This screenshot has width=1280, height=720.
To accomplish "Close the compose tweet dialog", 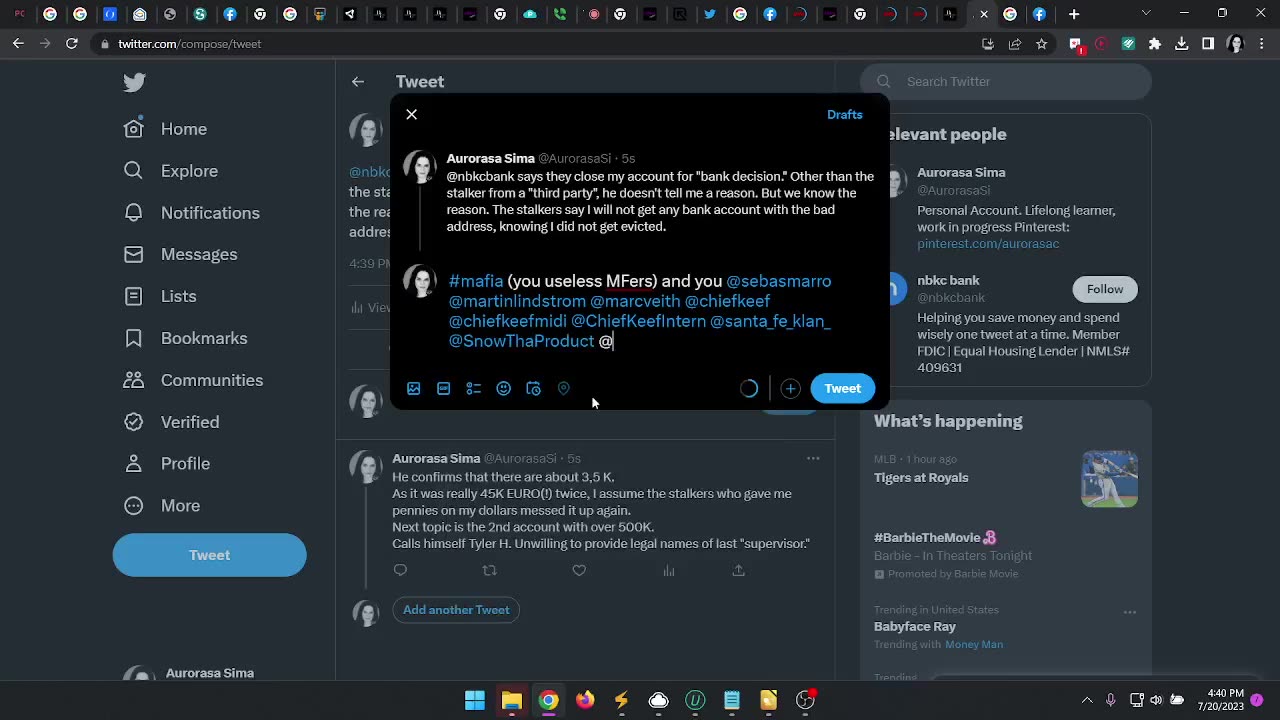I will (411, 114).
